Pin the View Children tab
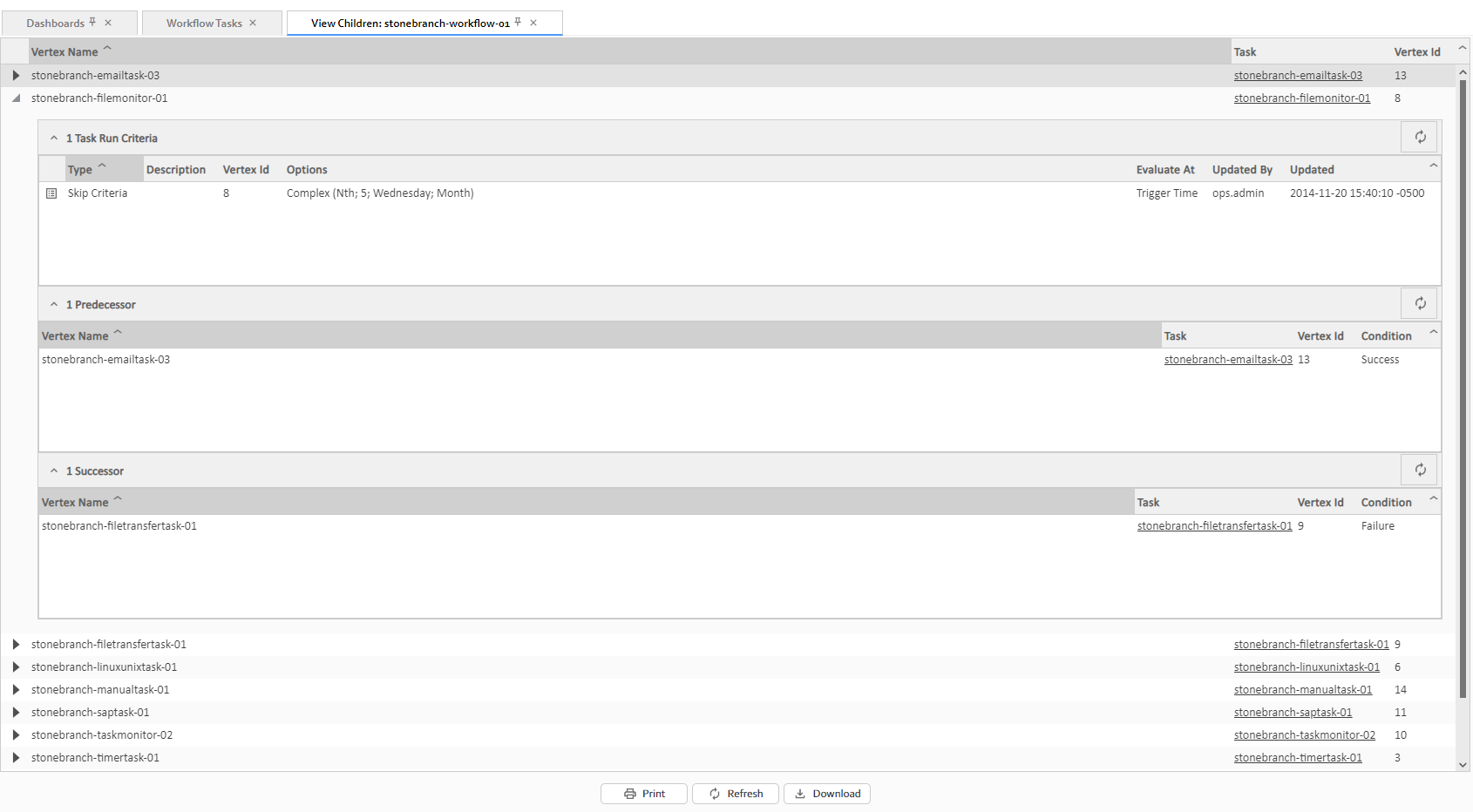This screenshot has height=812, width=1473. click(518, 23)
